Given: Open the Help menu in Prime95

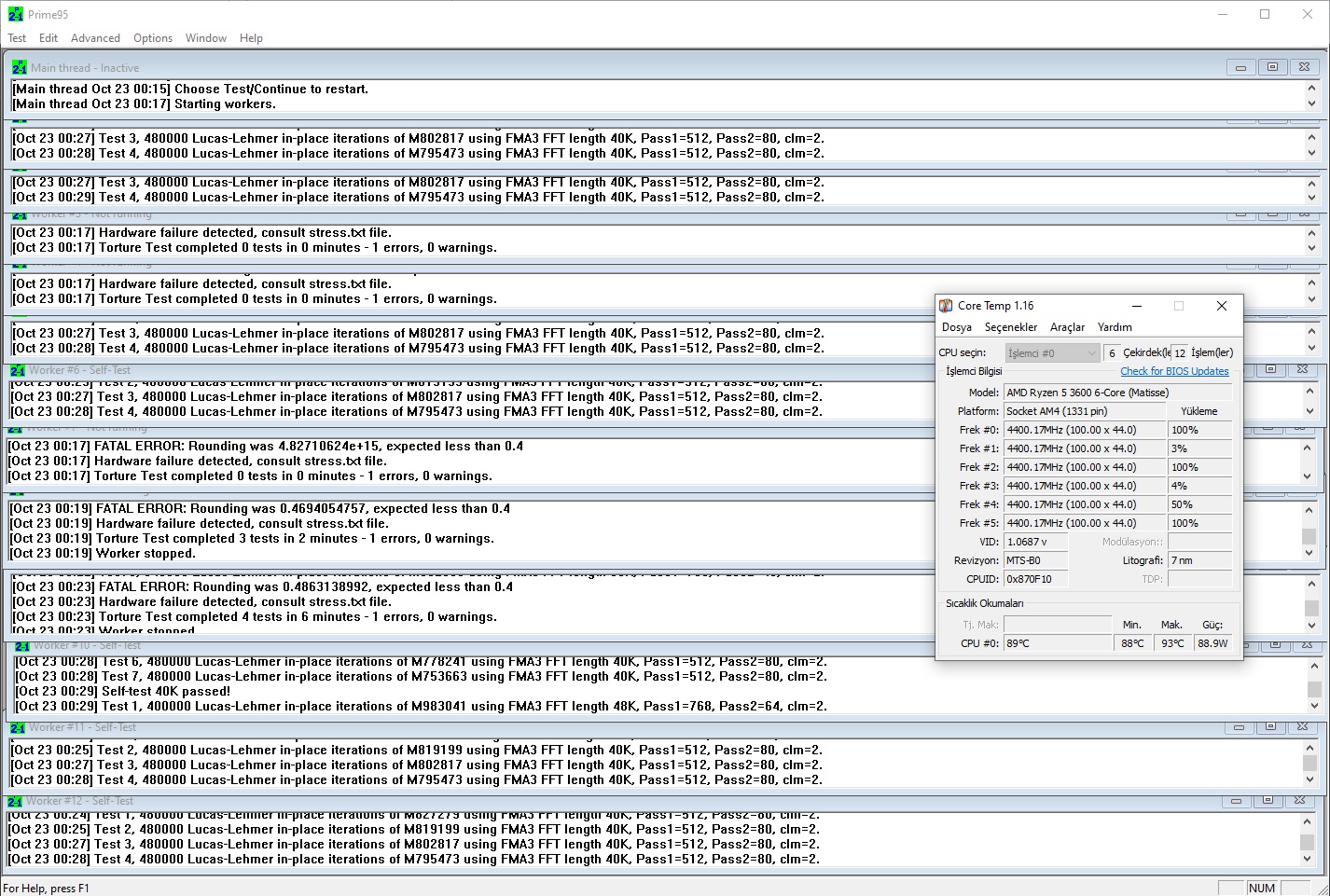Looking at the screenshot, I should [x=251, y=38].
